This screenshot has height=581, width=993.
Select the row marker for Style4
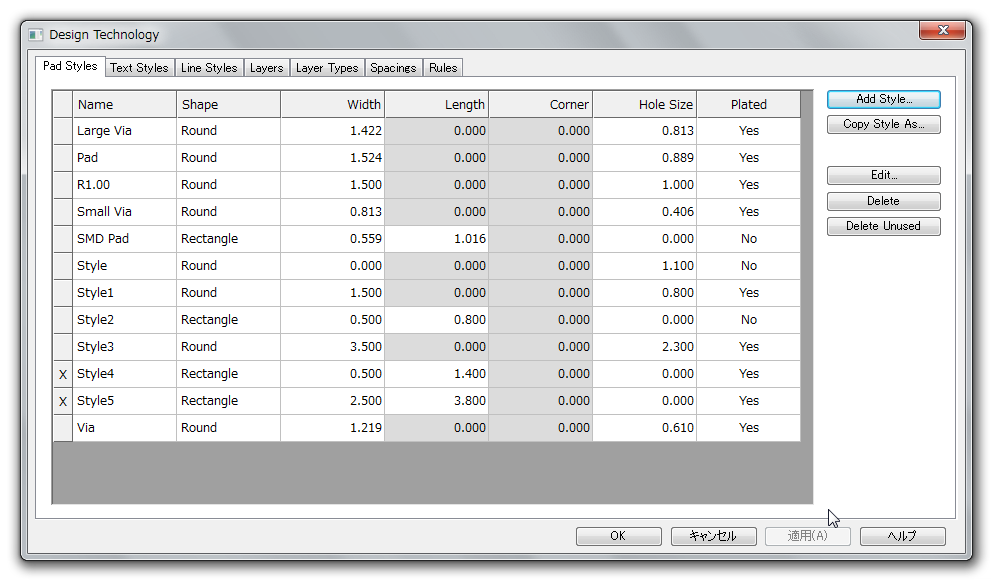[63, 374]
